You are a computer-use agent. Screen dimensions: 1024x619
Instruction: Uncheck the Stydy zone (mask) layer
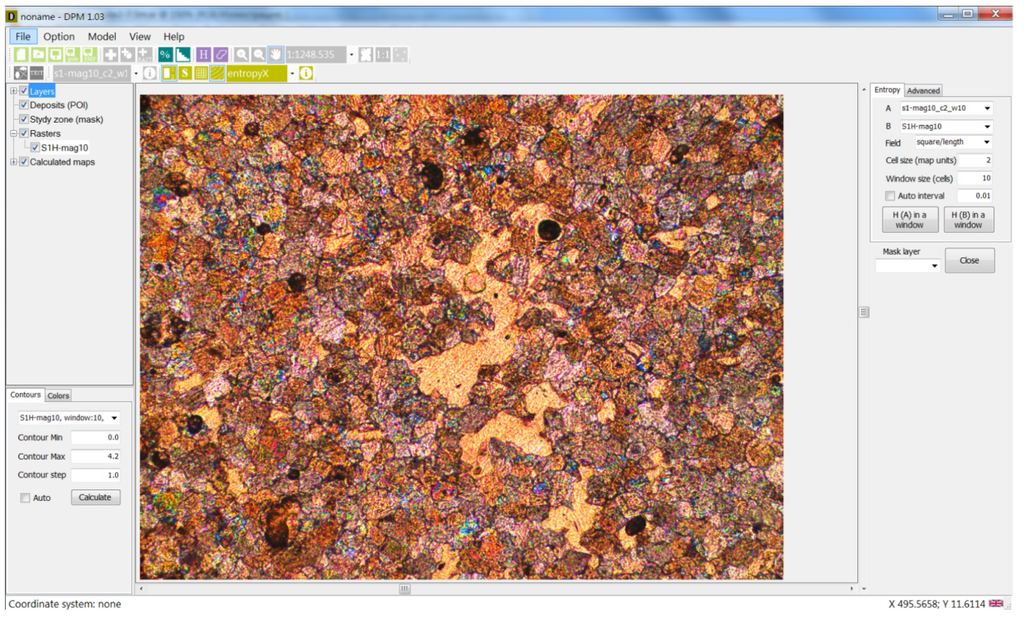click(23, 118)
